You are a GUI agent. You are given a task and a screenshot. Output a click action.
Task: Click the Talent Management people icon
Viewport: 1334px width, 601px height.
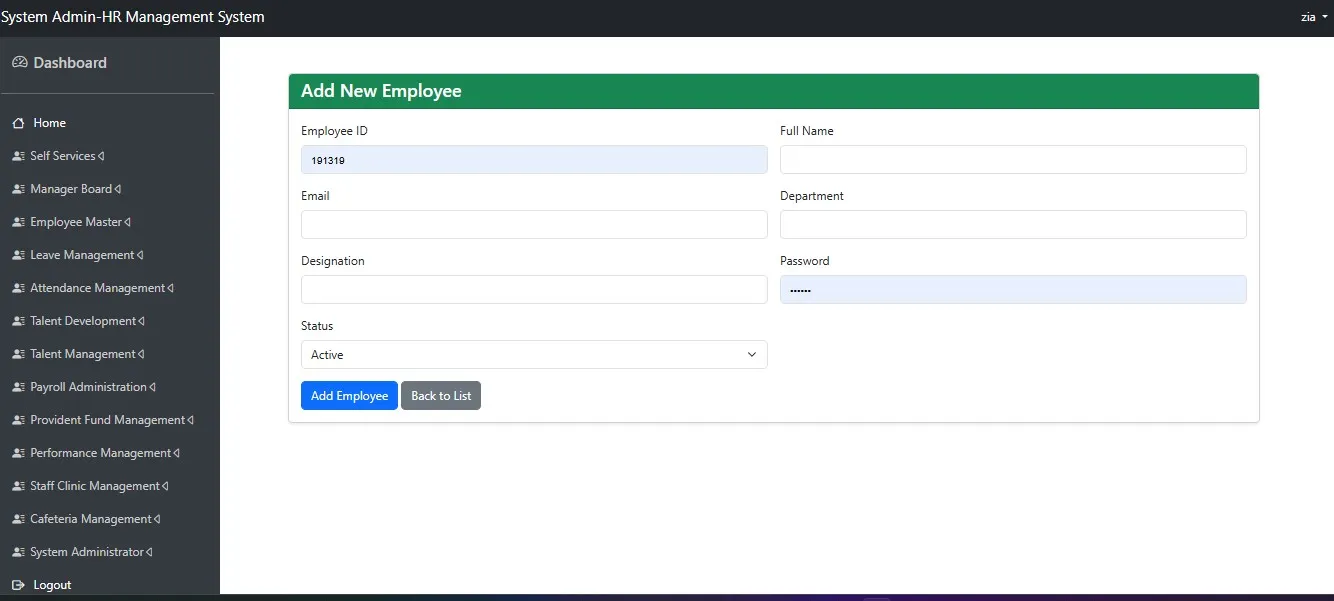click(x=18, y=354)
